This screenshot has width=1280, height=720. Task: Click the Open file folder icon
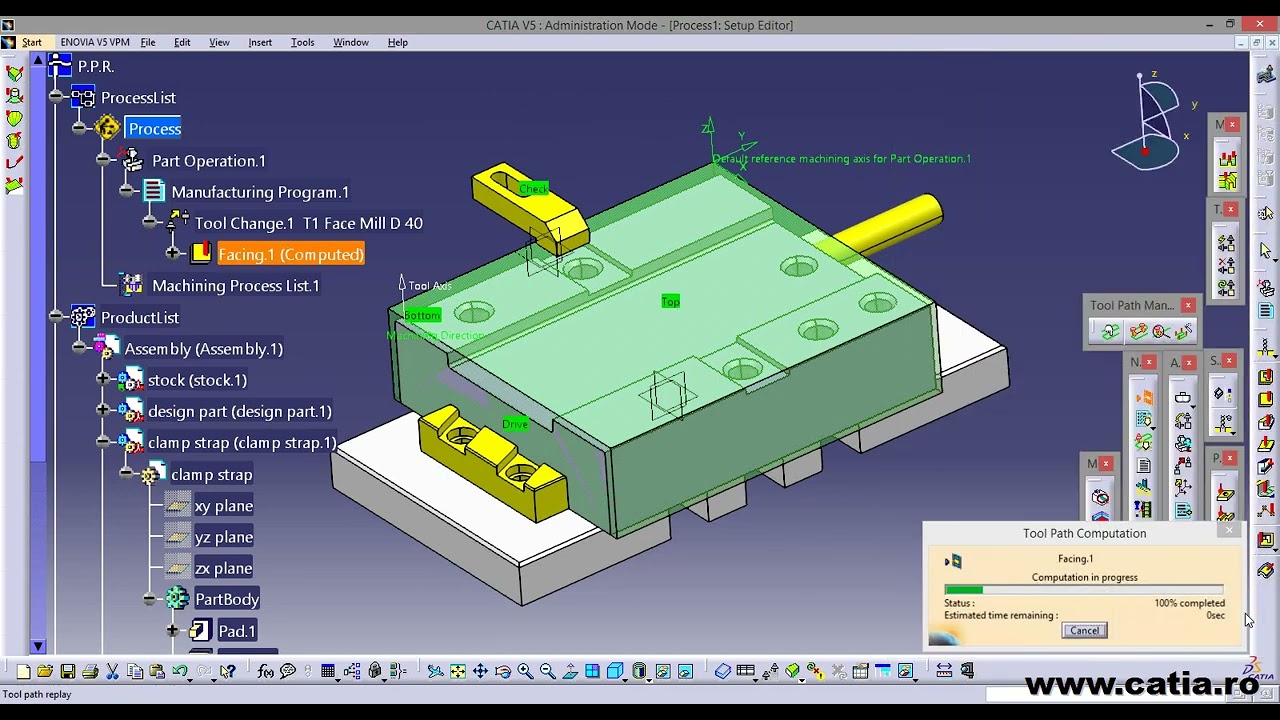(45, 672)
